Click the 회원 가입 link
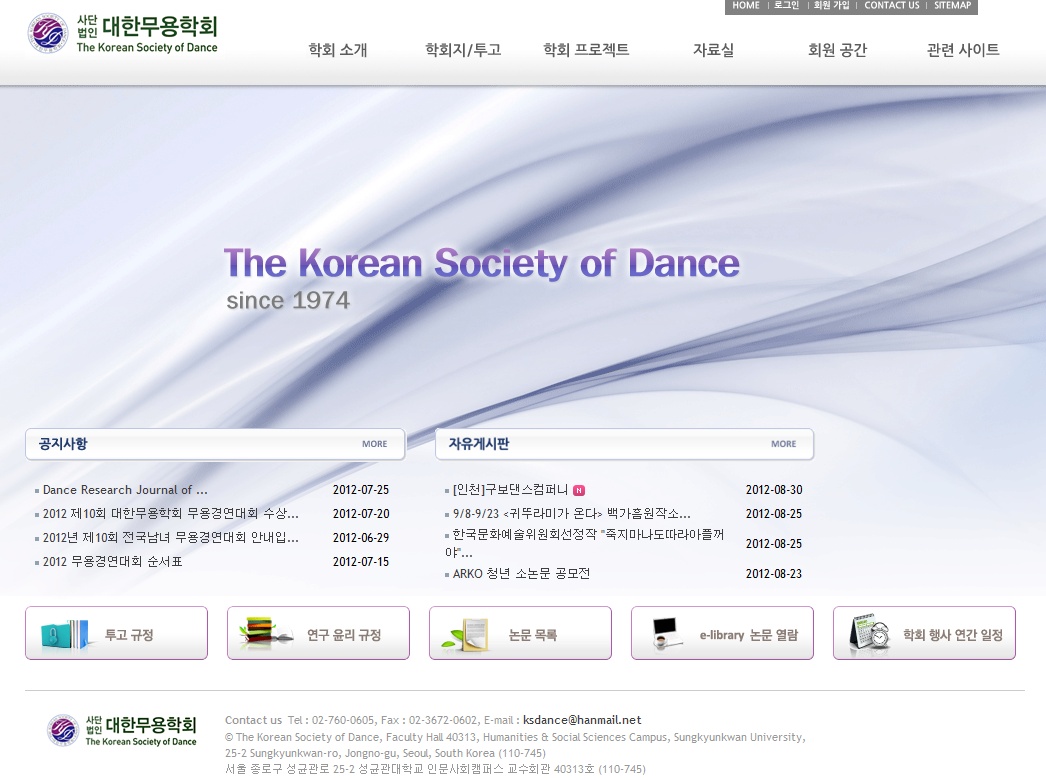 click(831, 5)
